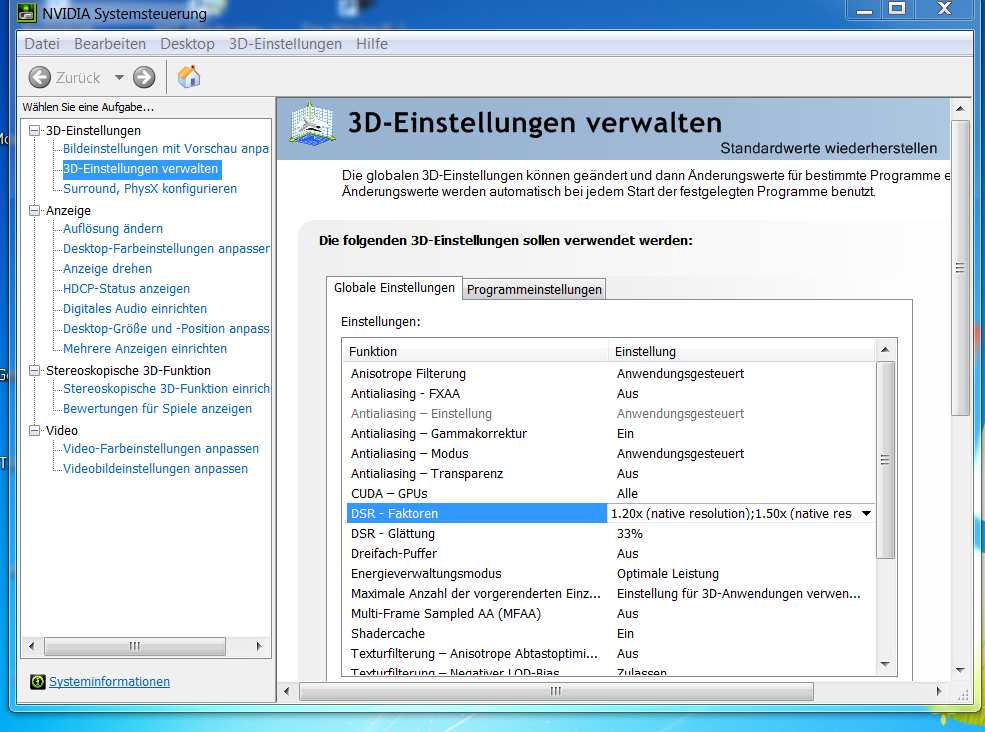985x732 pixels.
Task: Open Bewertungen für Spiele anzeigen
Action: (158, 409)
